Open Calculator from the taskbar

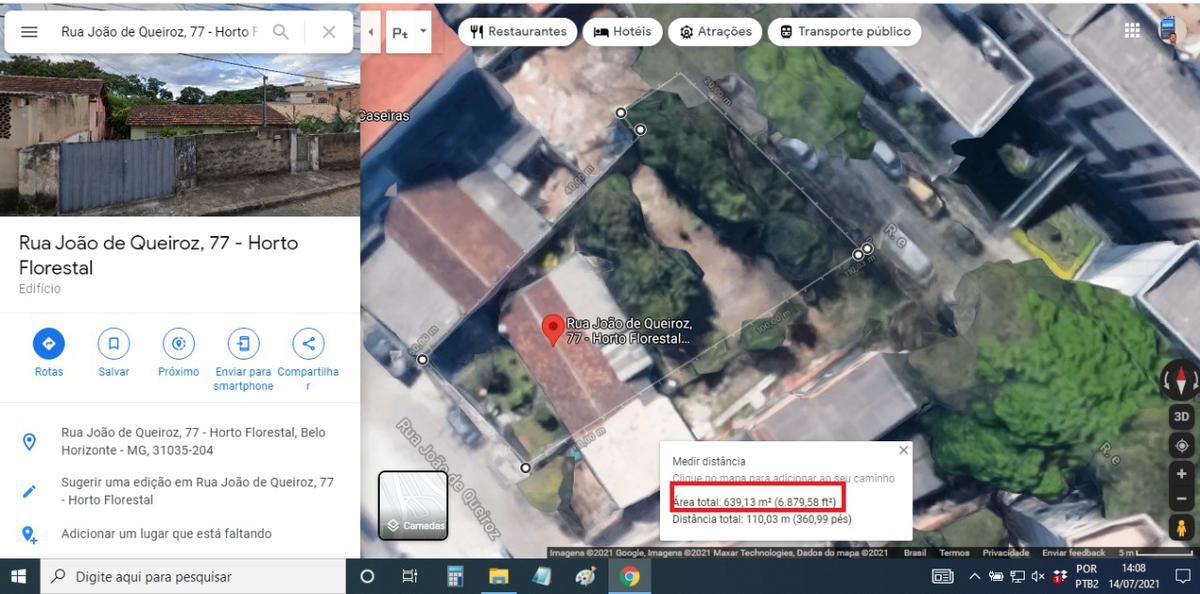(455, 576)
